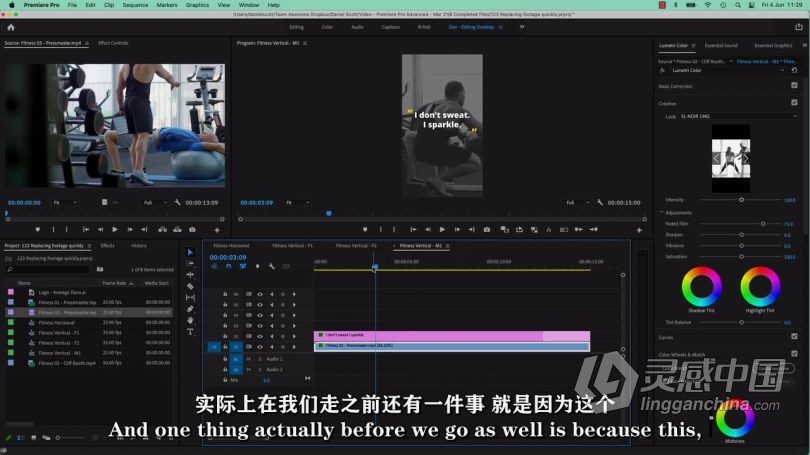Toggle Curves section checkbox

(x=795, y=336)
